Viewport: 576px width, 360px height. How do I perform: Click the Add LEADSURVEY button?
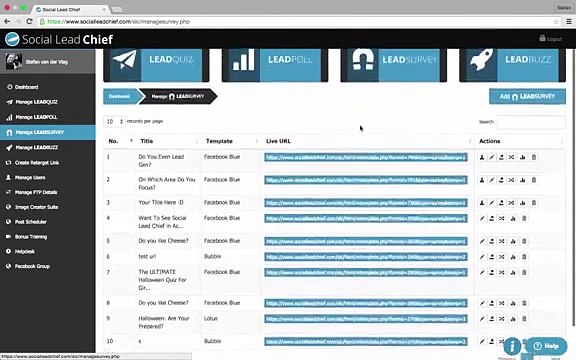tap(527, 96)
